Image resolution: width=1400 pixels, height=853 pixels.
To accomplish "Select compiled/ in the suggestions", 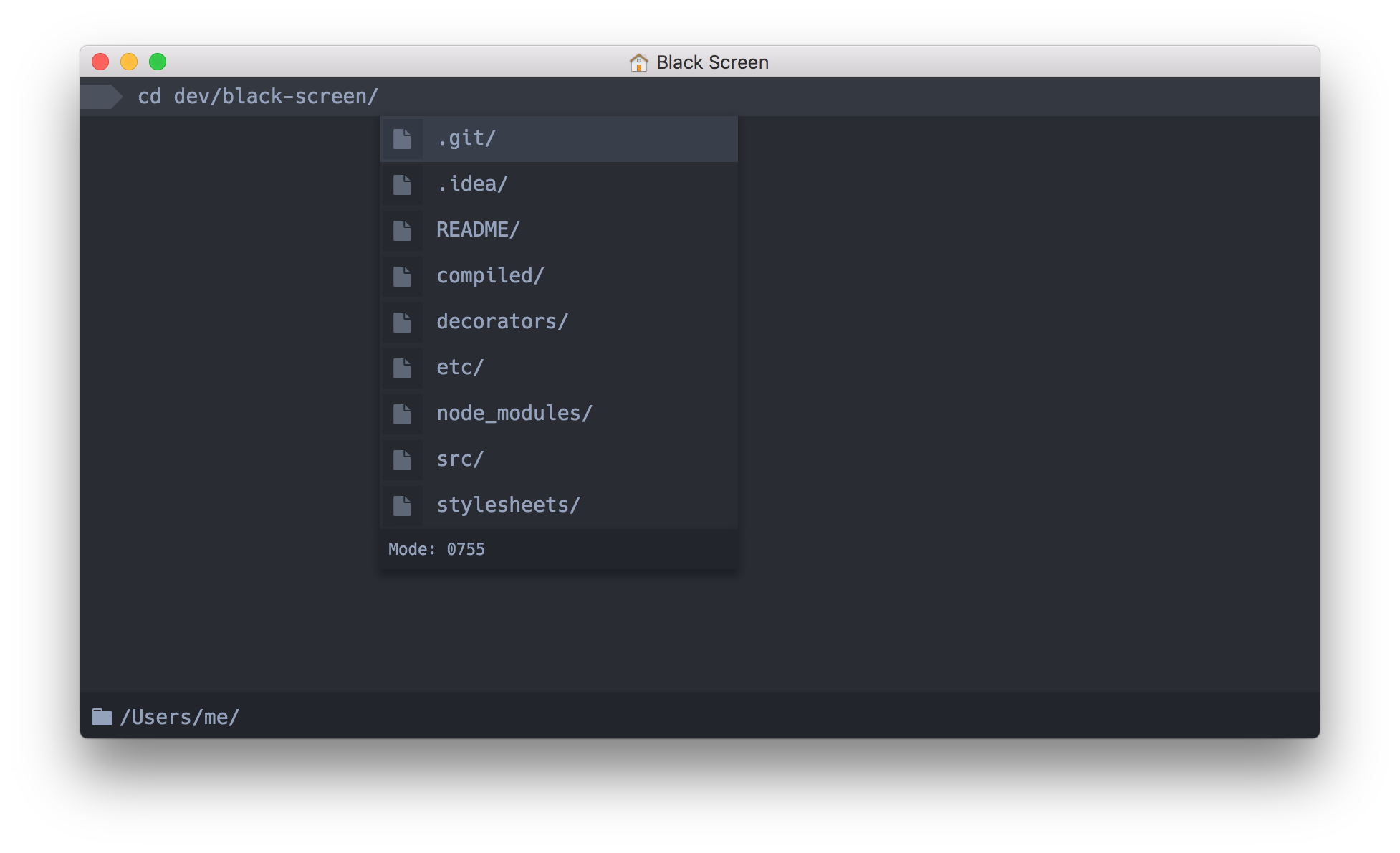I will pos(490,276).
